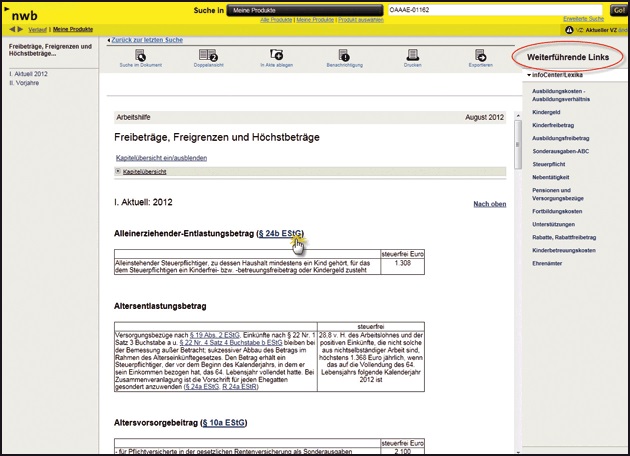Collapse the infoCenter/Lexika section
This screenshot has width=630, height=456.
click(x=528, y=76)
